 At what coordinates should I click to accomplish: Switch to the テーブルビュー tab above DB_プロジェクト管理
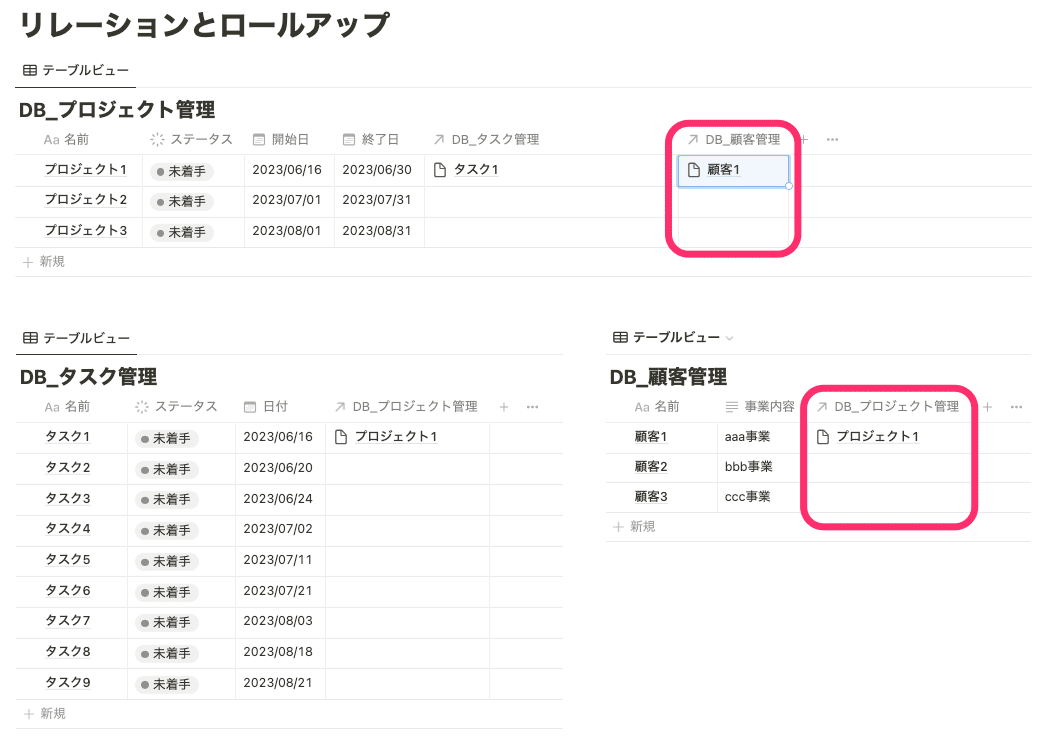point(77,70)
